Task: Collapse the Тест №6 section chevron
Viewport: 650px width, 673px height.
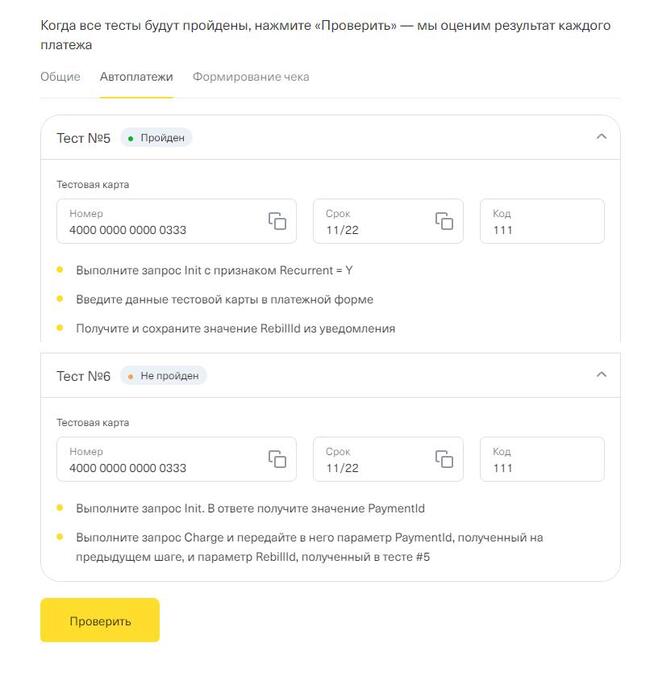Action: tap(601, 375)
